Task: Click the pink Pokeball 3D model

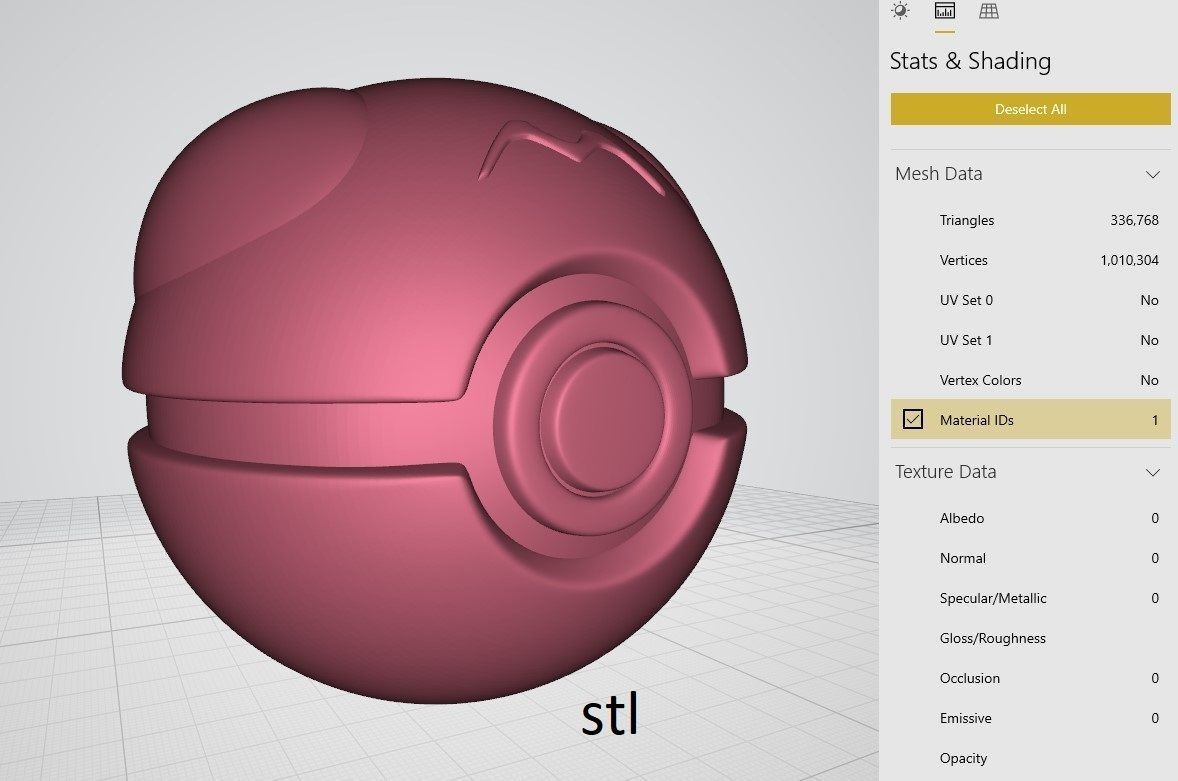Action: tap(434, 390)
